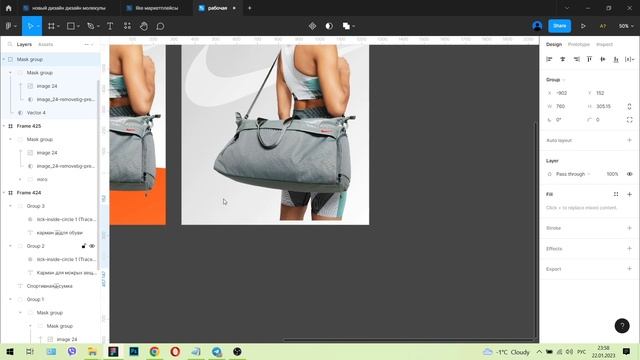The height and width of the screenshot is (360, 640).
Task: Open the zoom level 50% dropdown
Action: point(626,26)
